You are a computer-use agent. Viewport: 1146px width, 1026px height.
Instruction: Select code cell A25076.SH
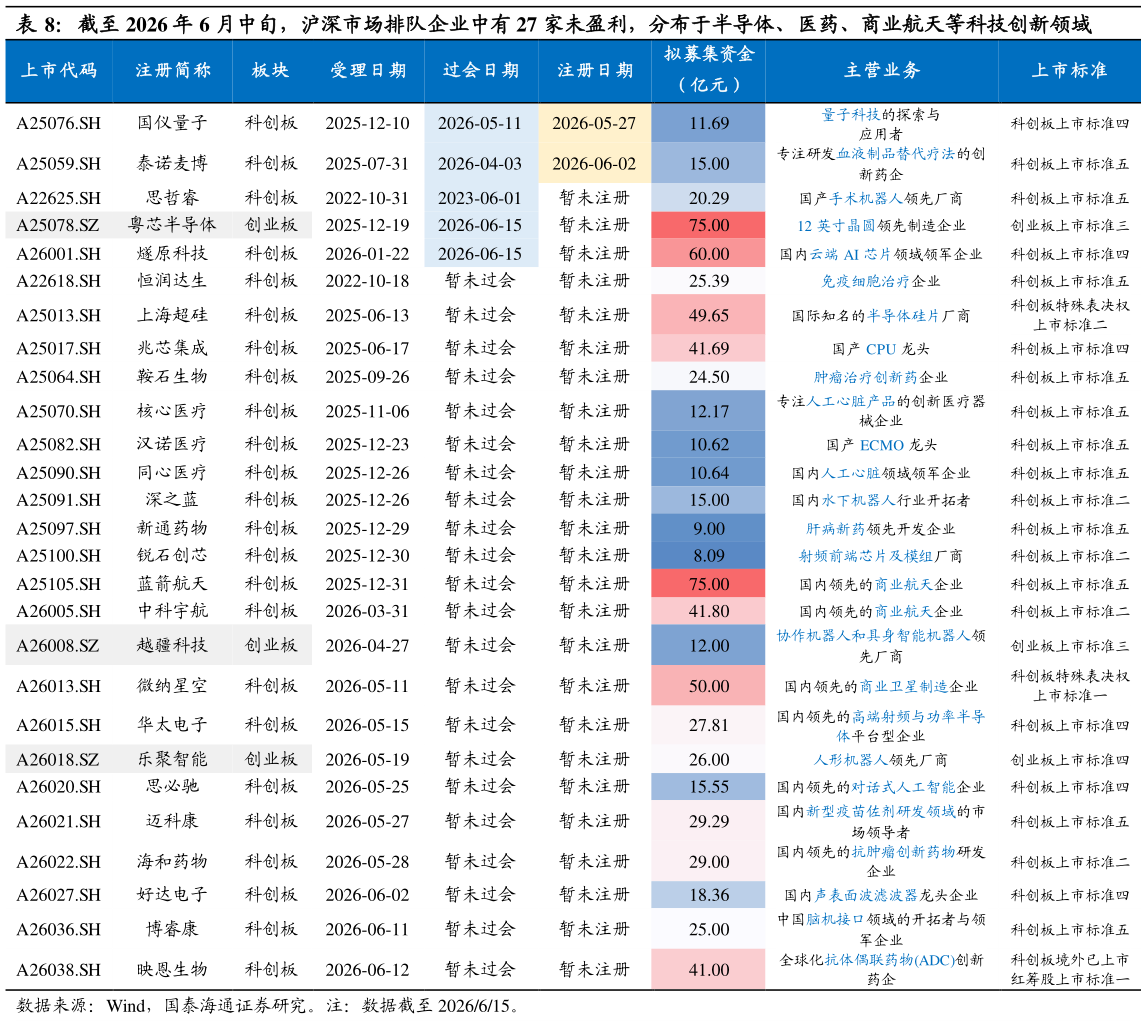click(x=58, y=124)
